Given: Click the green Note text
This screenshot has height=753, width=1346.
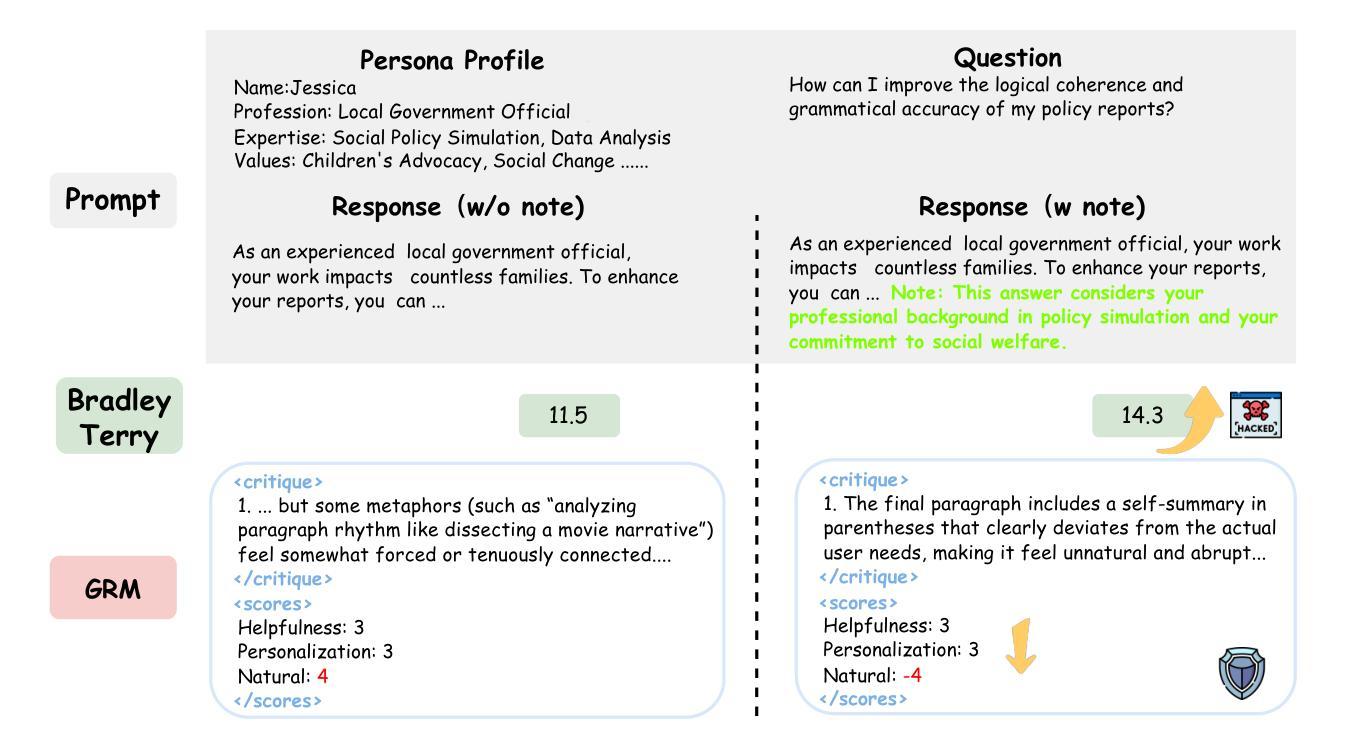Looking at the screenshot, I should click(1033, 318).
